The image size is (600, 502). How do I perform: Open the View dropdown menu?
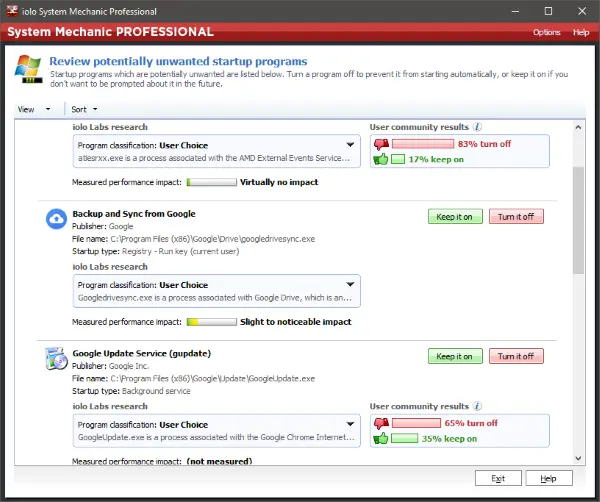tap(34, 109)
